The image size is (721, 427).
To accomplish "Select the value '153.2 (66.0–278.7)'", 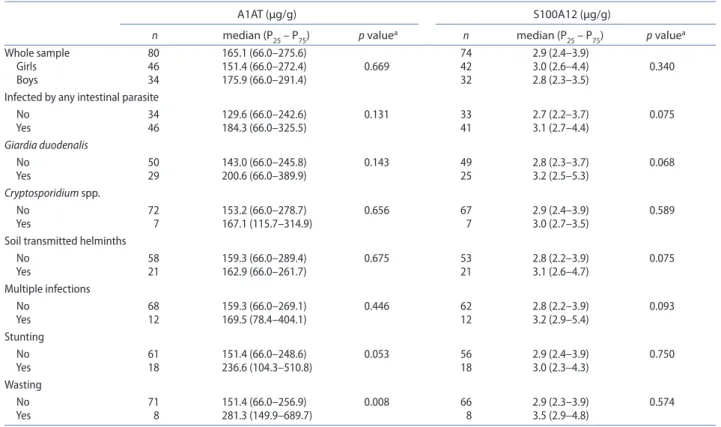I will point(264,210).
